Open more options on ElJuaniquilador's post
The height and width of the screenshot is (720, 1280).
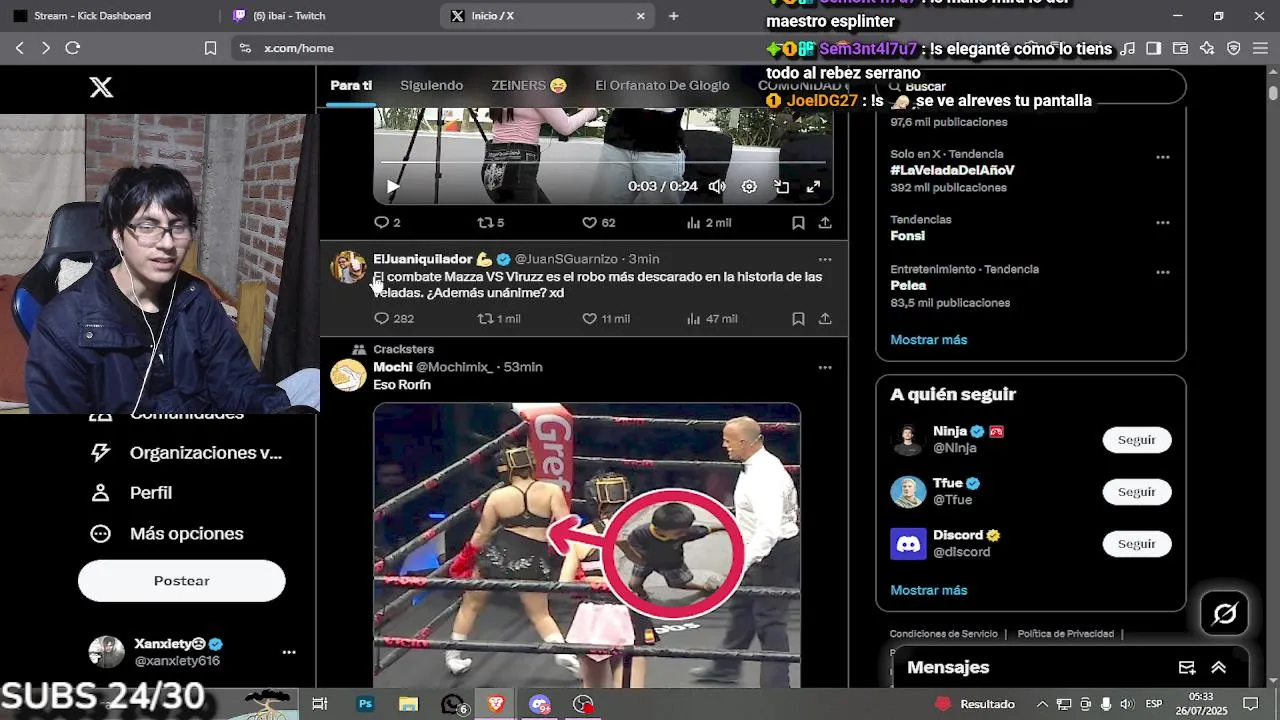(x=825, y=259)
